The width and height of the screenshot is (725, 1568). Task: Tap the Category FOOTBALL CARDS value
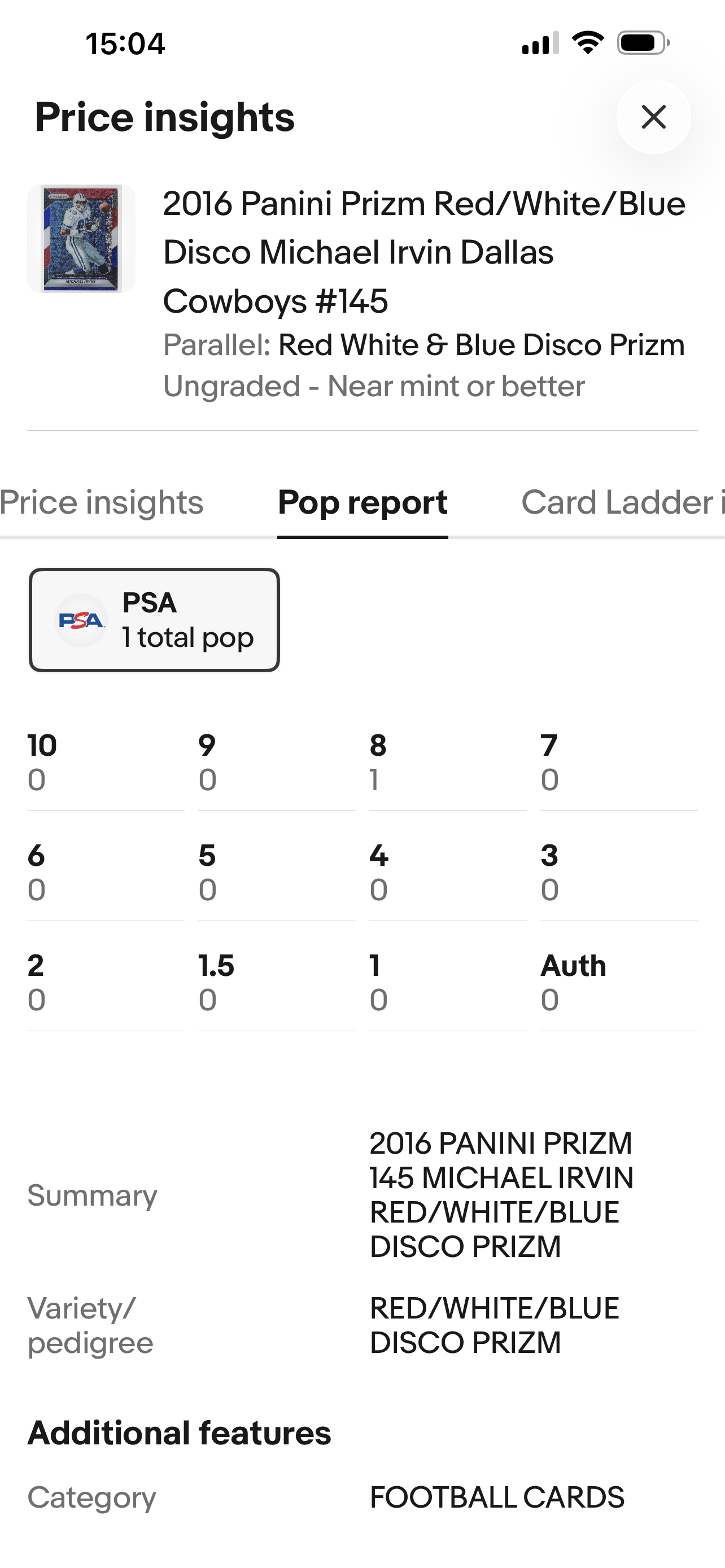tap(497, 1497)
